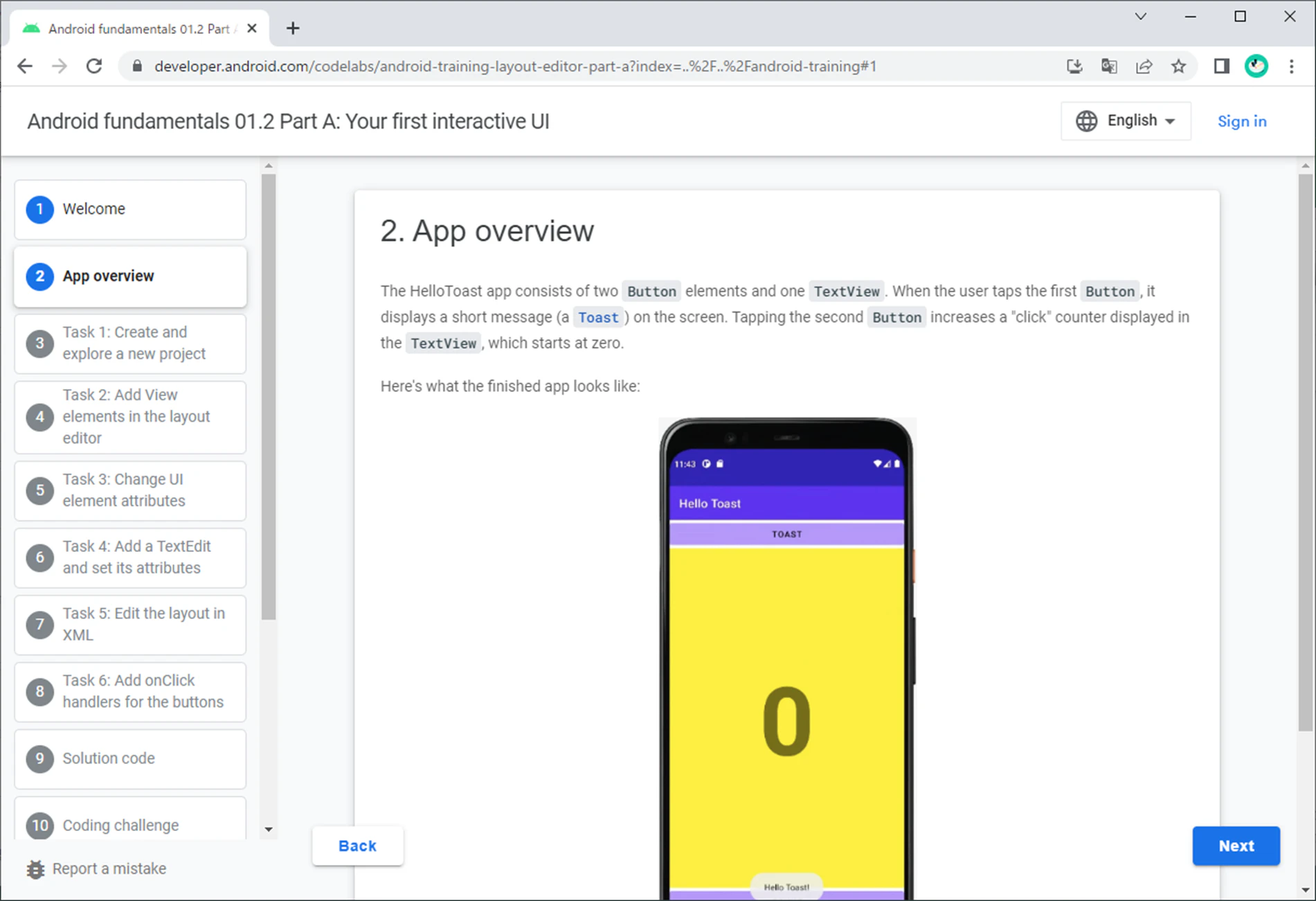
Task: Reload the current page
Action: pyautogui.click(x=94, y=66)
